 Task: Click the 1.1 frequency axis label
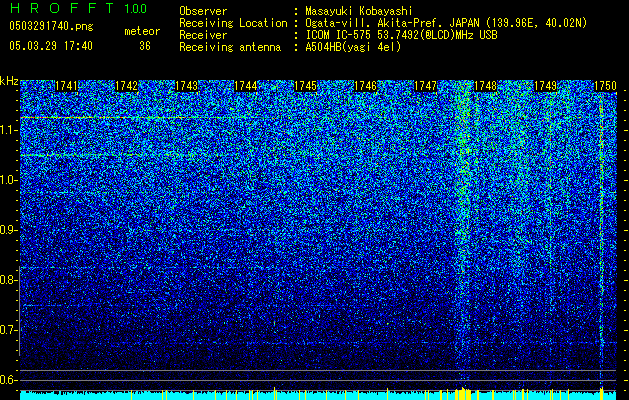(8, 130)
